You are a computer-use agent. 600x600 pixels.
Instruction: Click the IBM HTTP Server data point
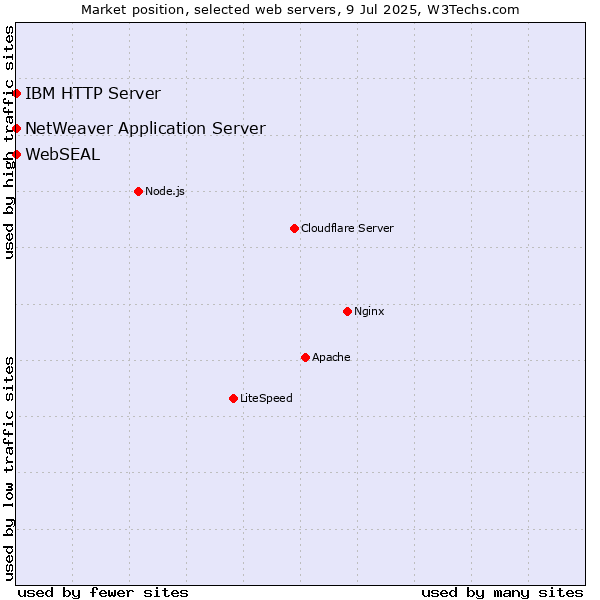tap(16, 93)
